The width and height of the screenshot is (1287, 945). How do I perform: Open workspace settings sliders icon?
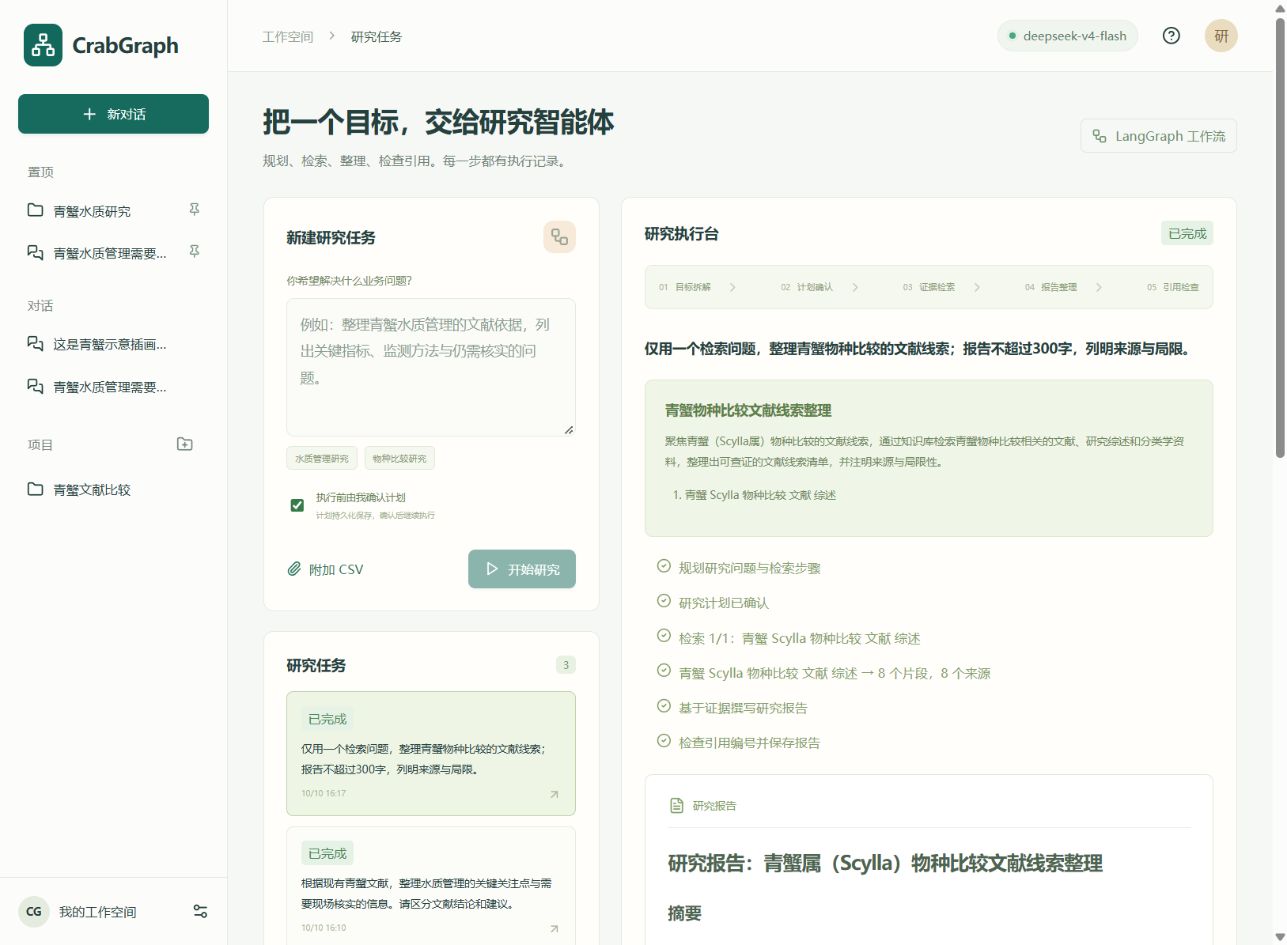(x=200, y=911)
